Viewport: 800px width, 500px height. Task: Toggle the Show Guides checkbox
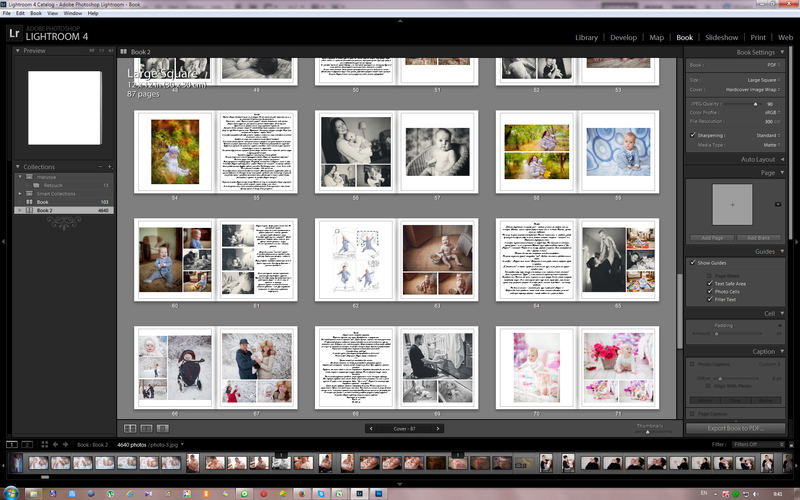(x=693, y=262)
